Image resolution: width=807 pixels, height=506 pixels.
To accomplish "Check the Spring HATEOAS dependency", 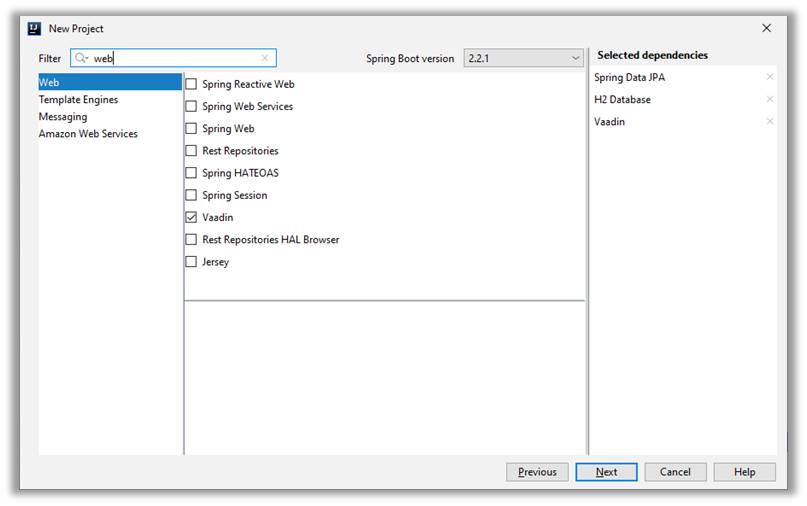I will pos(192,173).
